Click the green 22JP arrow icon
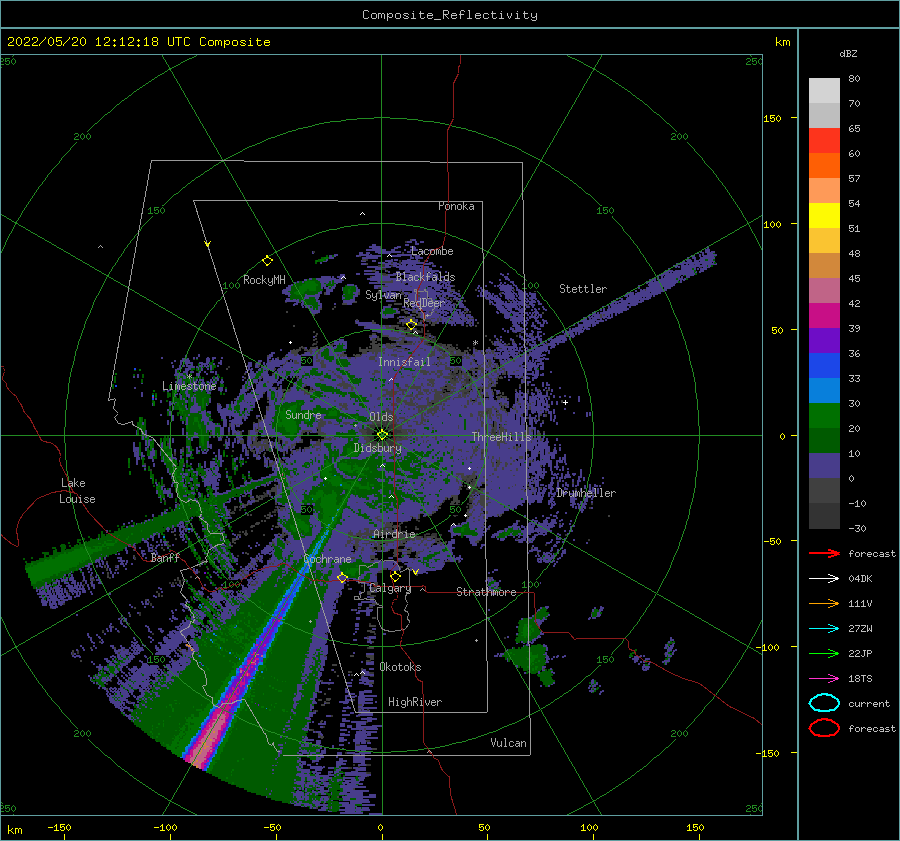 [x=824, y=653]
